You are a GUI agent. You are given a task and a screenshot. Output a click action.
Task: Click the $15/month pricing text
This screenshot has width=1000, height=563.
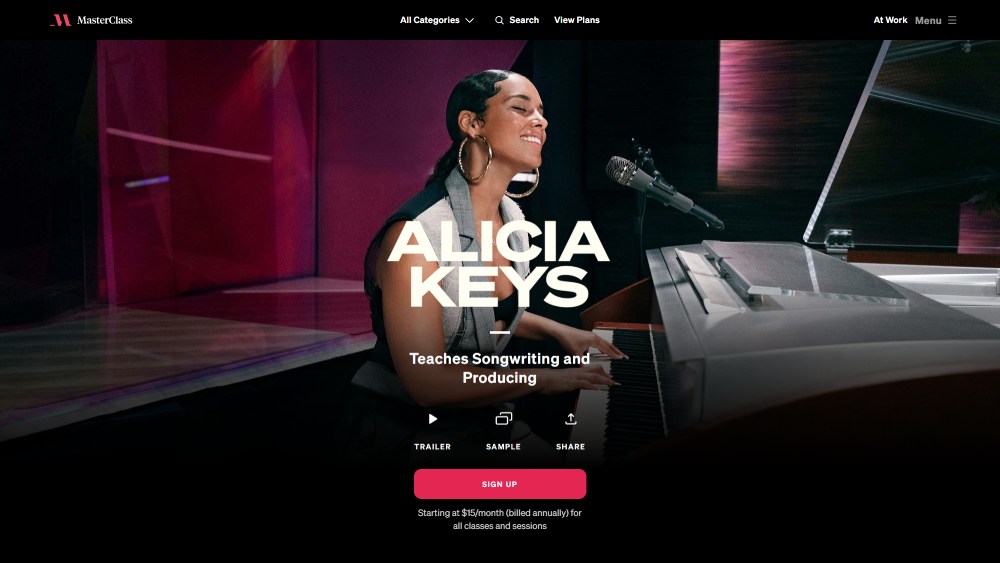pyautogui.click(x=482, y=513)
